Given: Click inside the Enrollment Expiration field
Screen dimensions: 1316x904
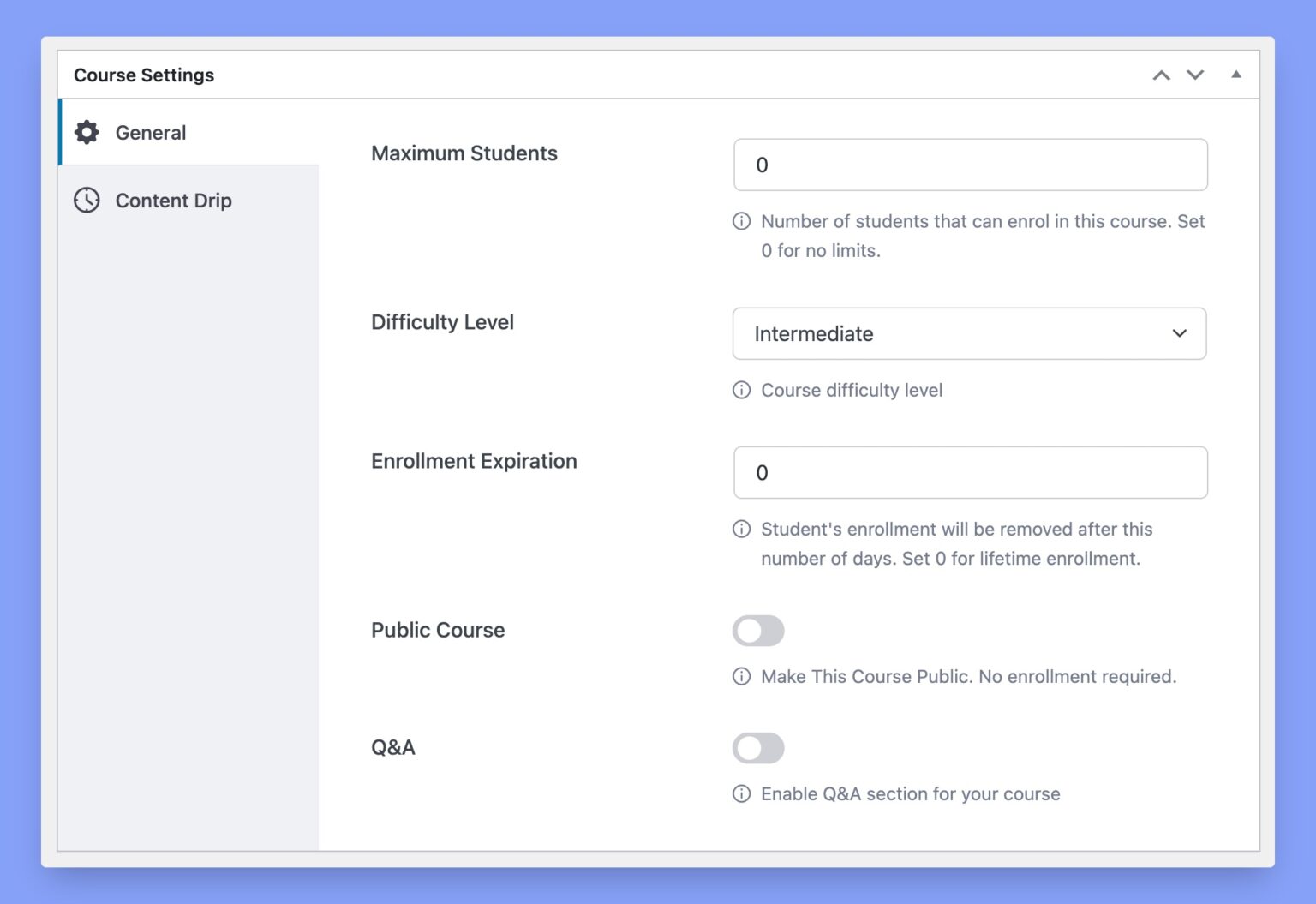Looking at the screenshot, I should pyautogui.click(x=969, y=472).
